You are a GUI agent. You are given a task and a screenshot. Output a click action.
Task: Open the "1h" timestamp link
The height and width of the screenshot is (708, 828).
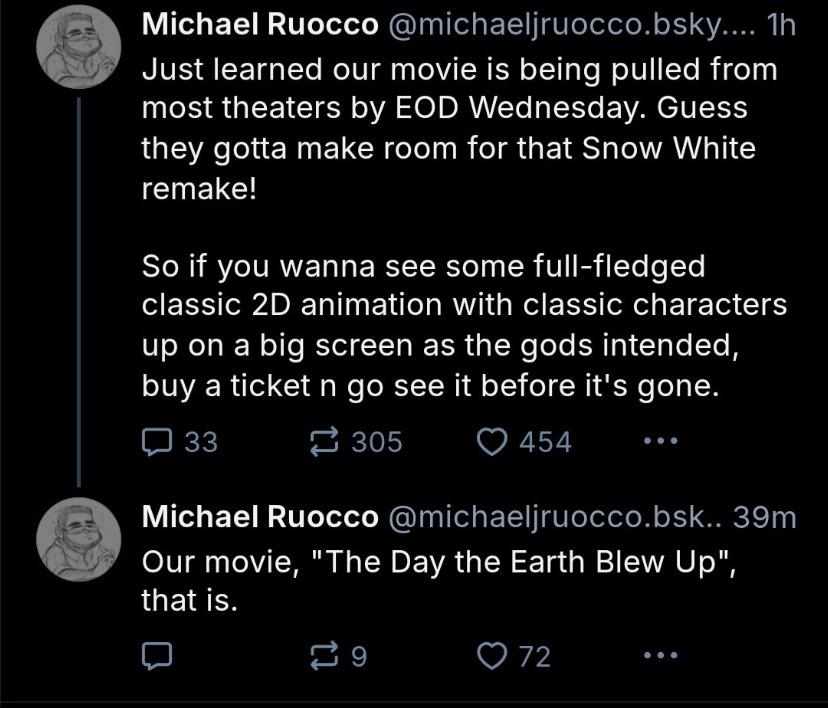[778, 26]
